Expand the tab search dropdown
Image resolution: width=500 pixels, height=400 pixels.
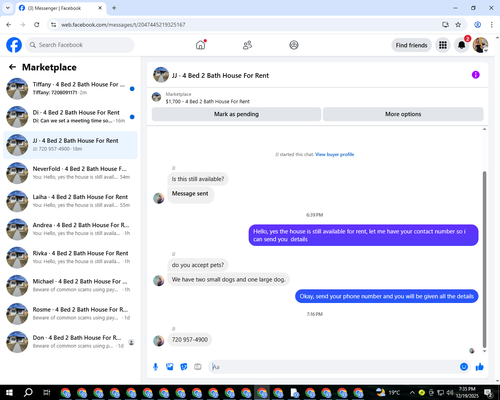coord(8,8)
